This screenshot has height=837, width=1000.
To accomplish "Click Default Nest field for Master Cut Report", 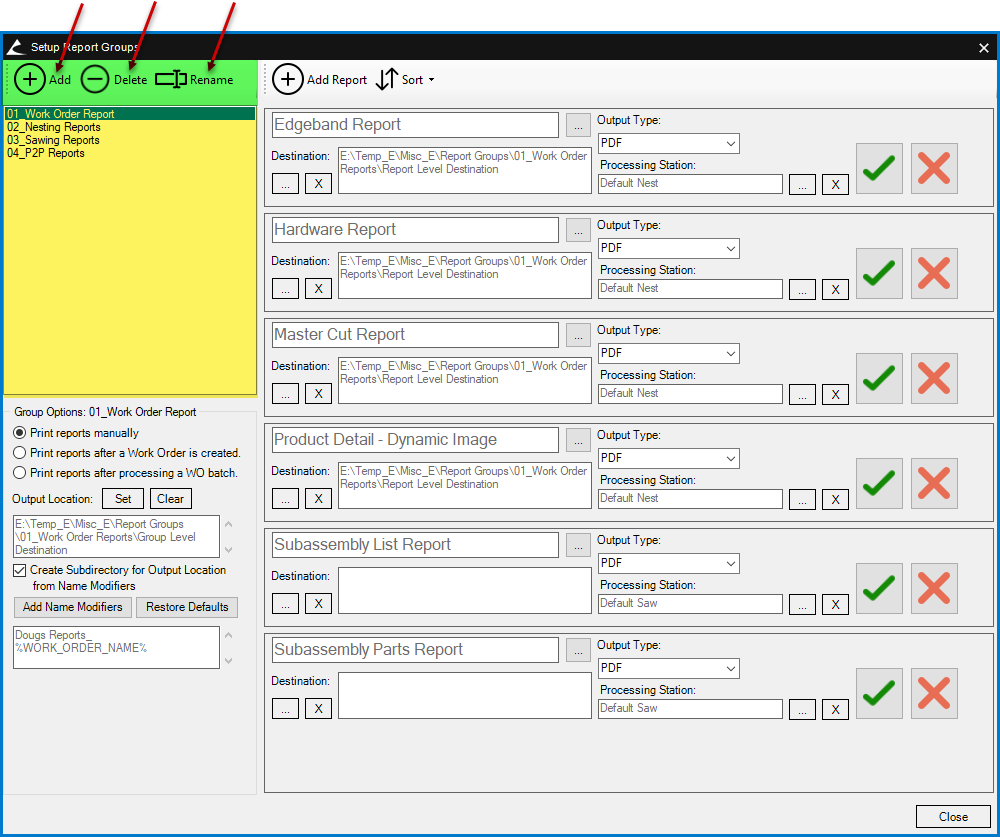I will (x=690, y=394).
